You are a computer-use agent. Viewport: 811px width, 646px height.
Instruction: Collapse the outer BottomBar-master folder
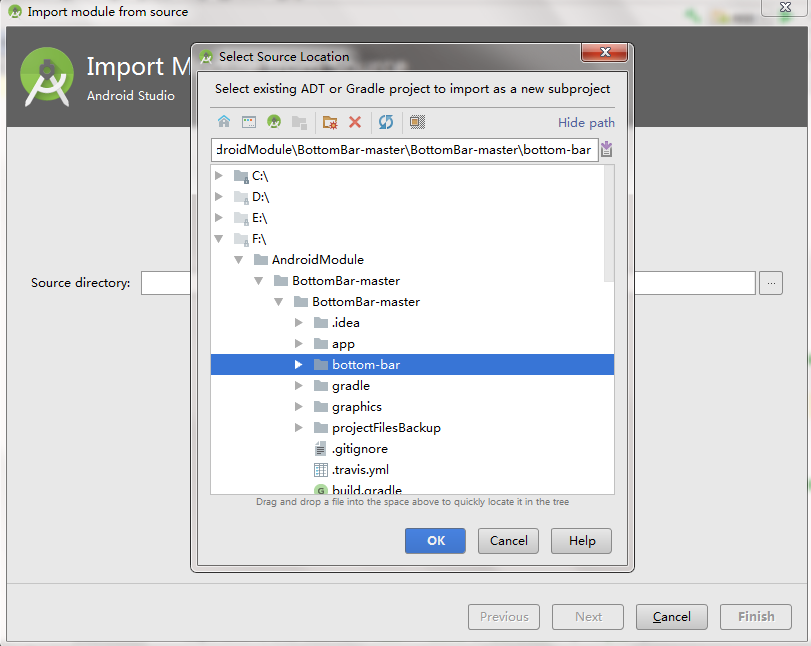259,281
